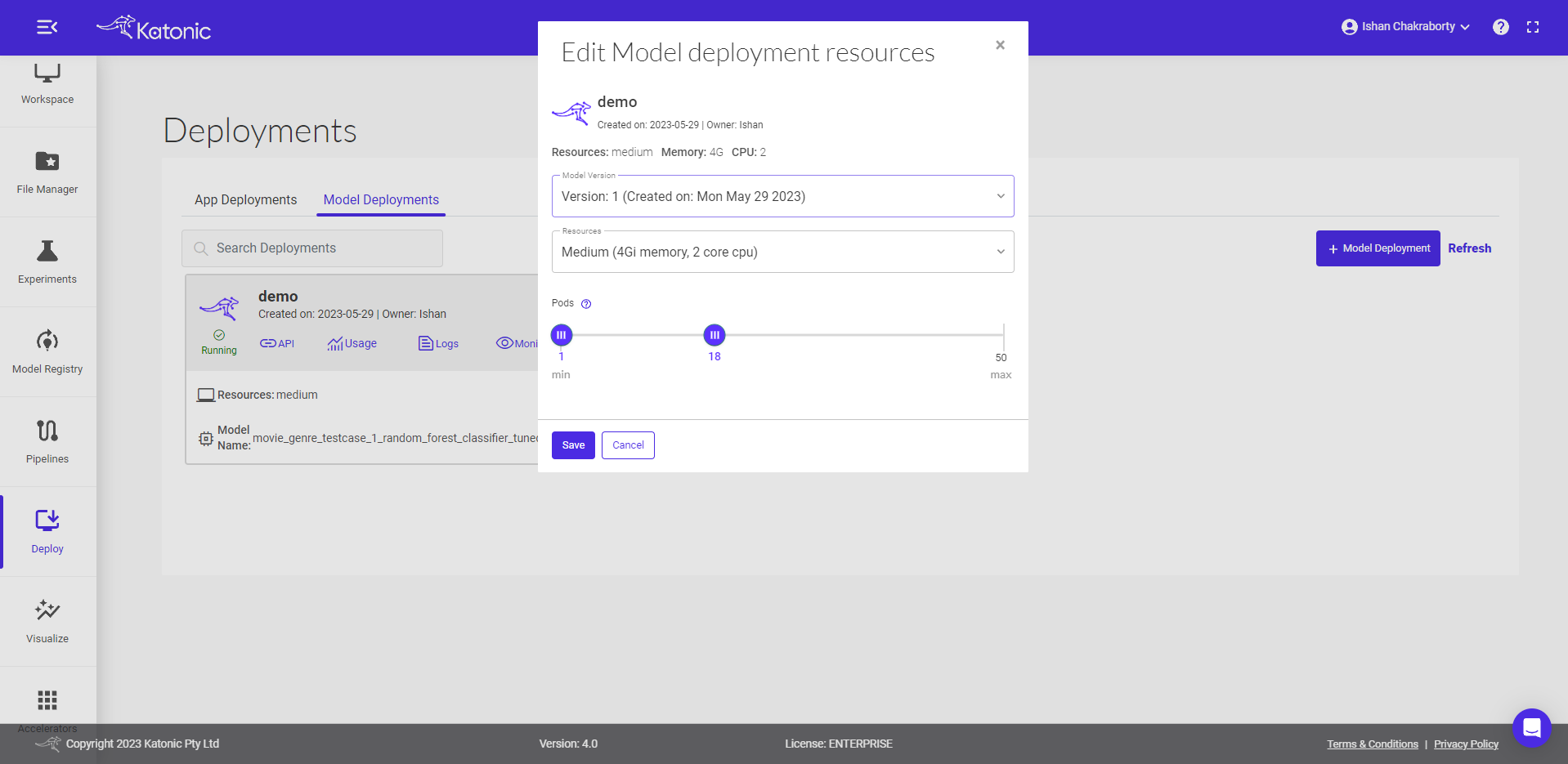Image resolution: width=1568 pixels, height=764 pixels.
Task: Navigate to Pipelines in the sidebar
Action: click(47, 442)
